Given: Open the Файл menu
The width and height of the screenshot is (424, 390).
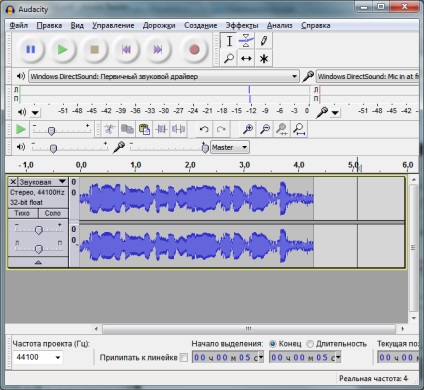Looking at the screenshot, I should point(18,25).
